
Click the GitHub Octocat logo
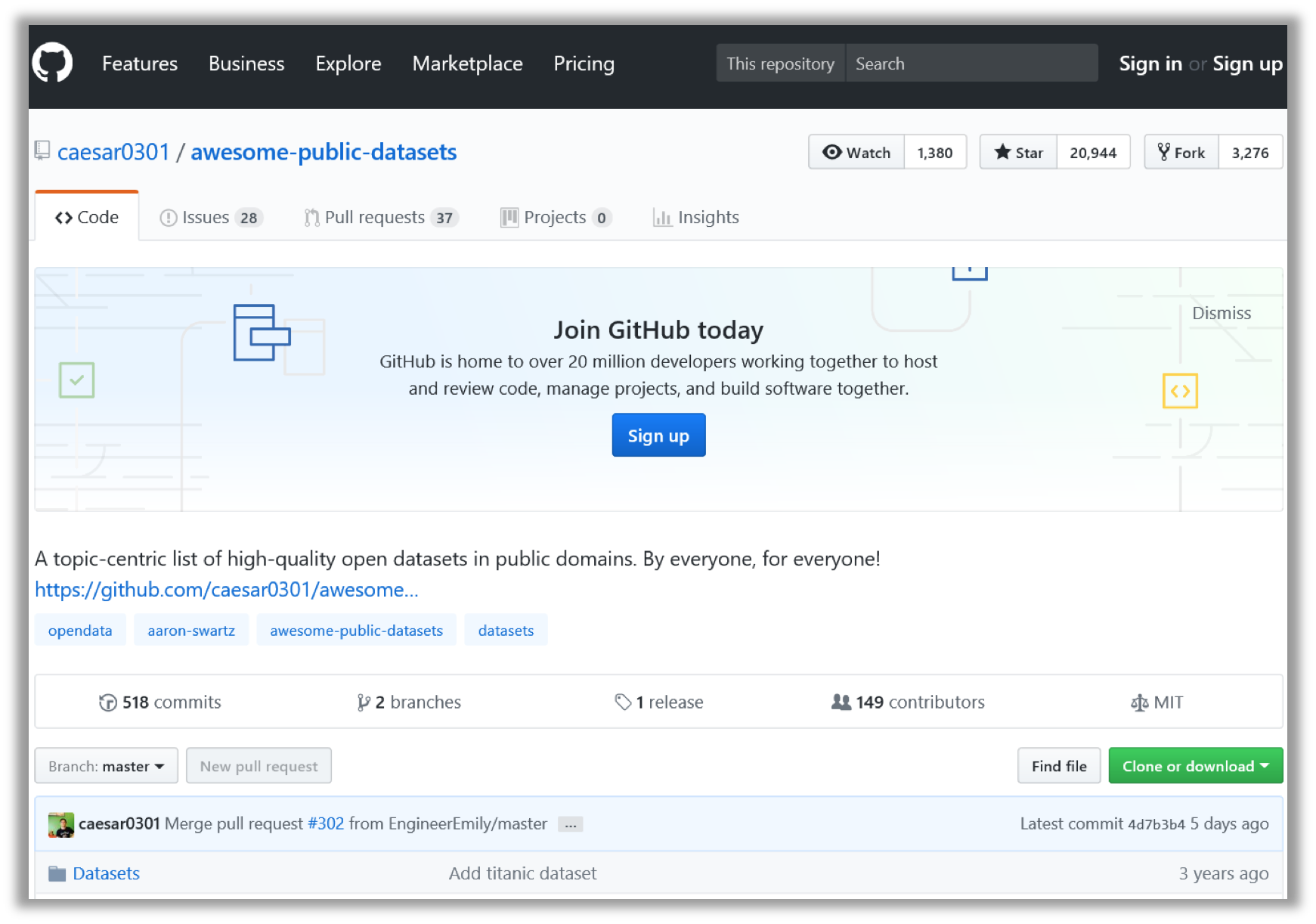pos(52,63)
